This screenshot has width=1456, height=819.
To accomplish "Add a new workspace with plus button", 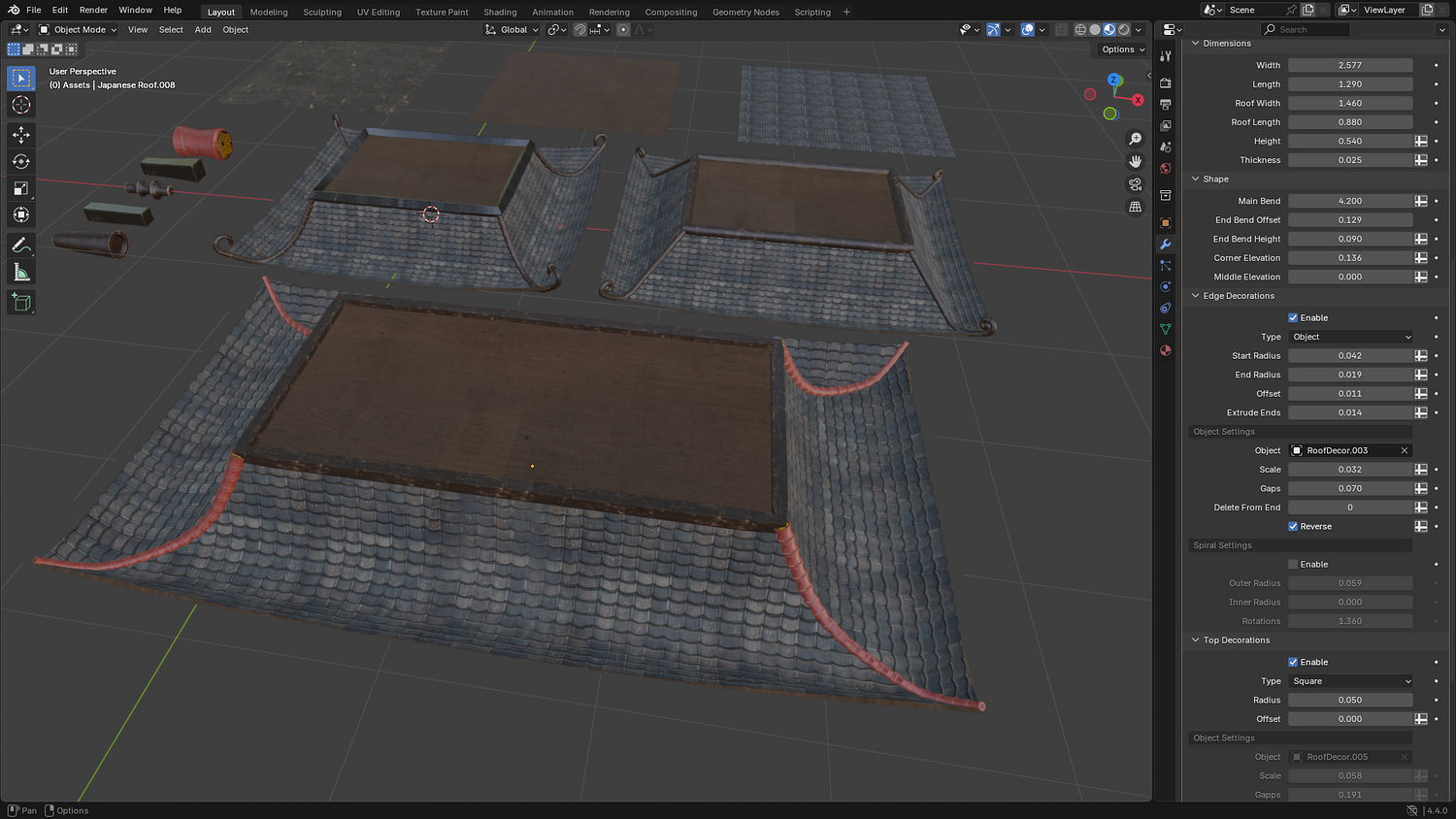I will [x=846, y=13].
